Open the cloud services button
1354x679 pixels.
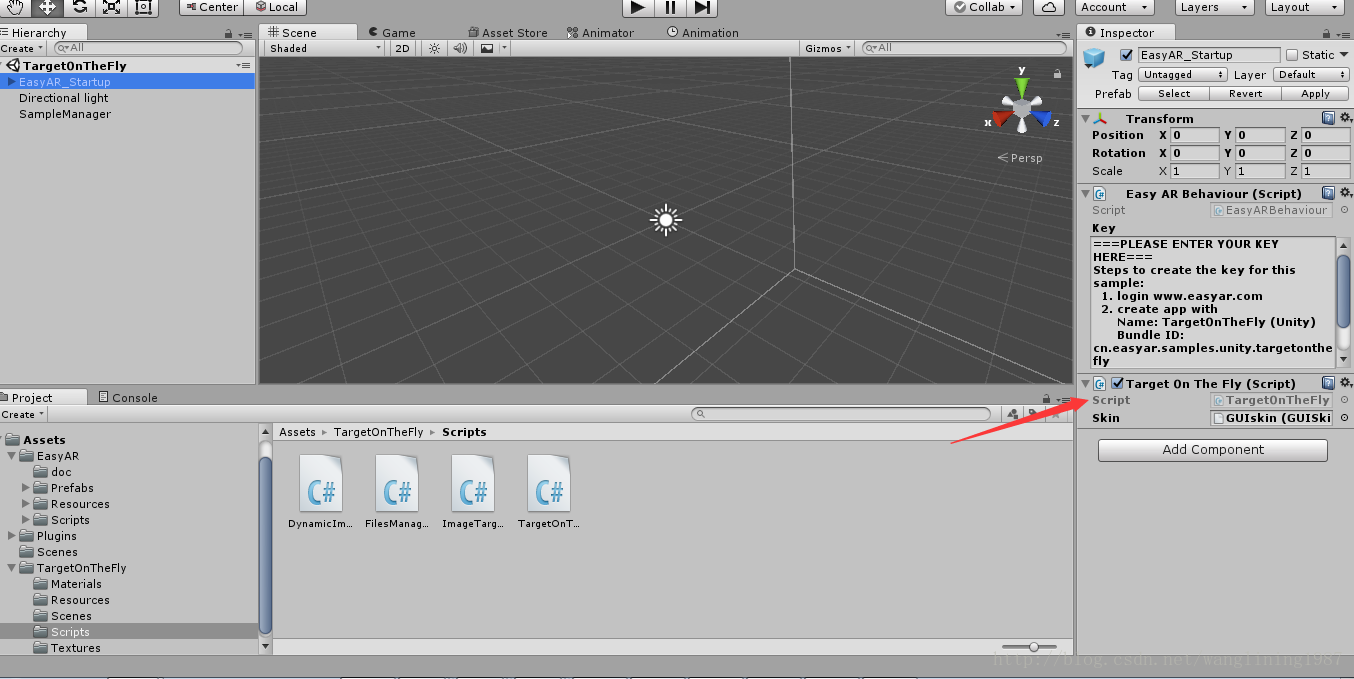tap(1048, 7)
